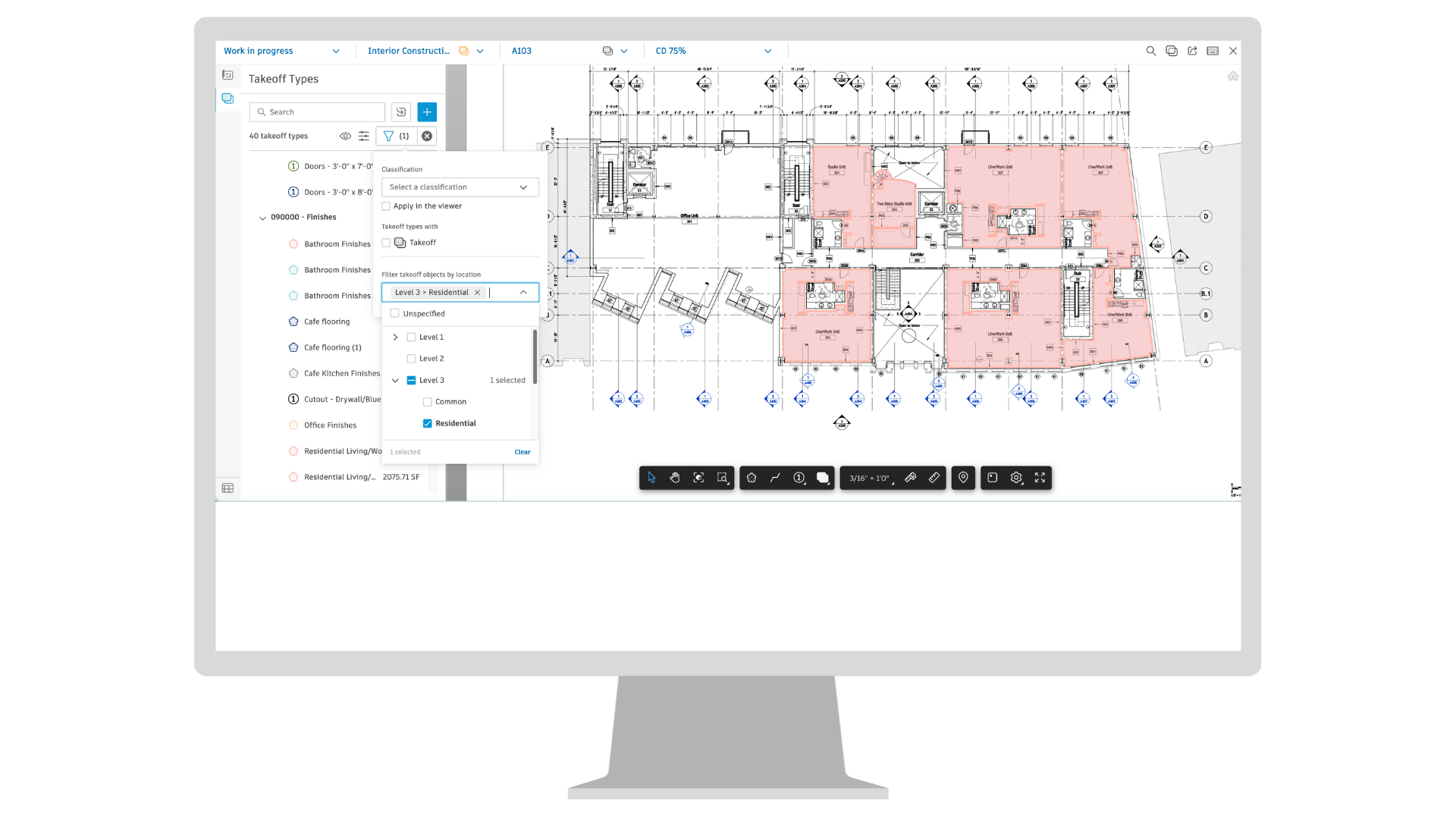The width and height of the screenshot is (1456, 819).
Task: Expand the Level 1 location node
Action: (395, 337)
